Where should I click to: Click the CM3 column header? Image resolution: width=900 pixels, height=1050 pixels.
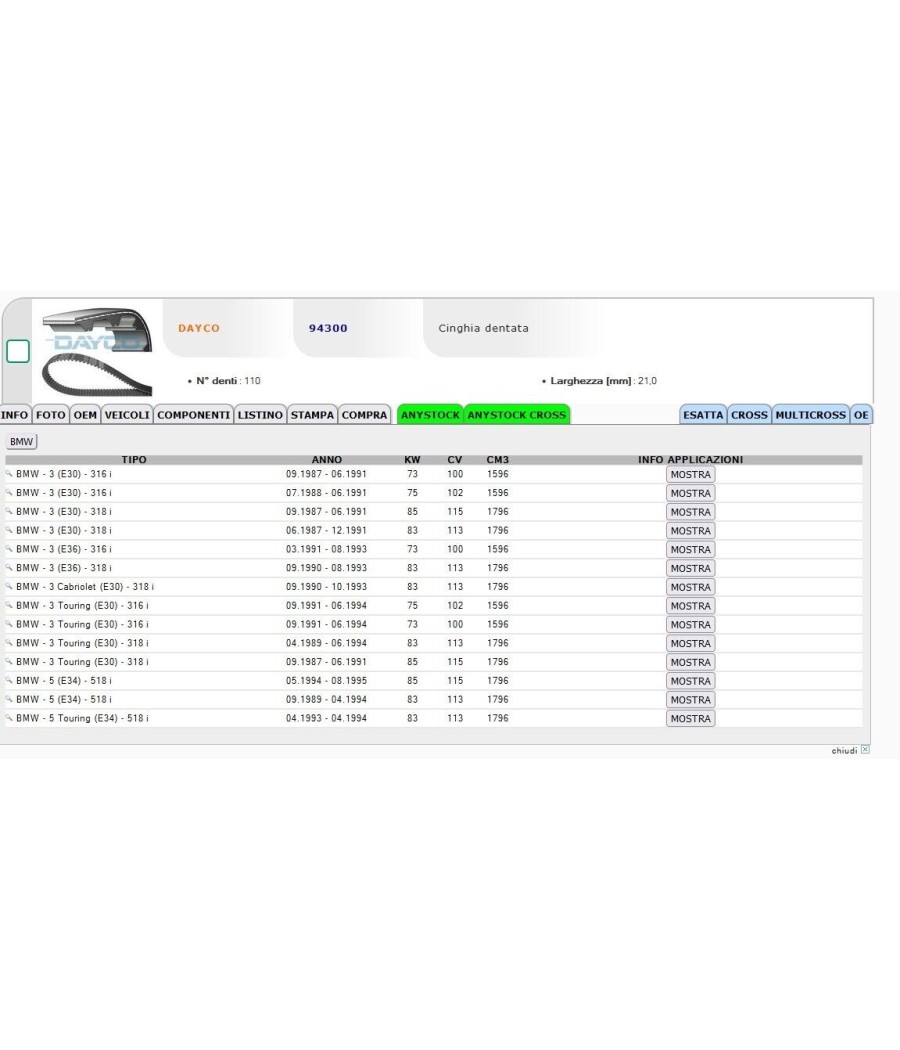498,459
